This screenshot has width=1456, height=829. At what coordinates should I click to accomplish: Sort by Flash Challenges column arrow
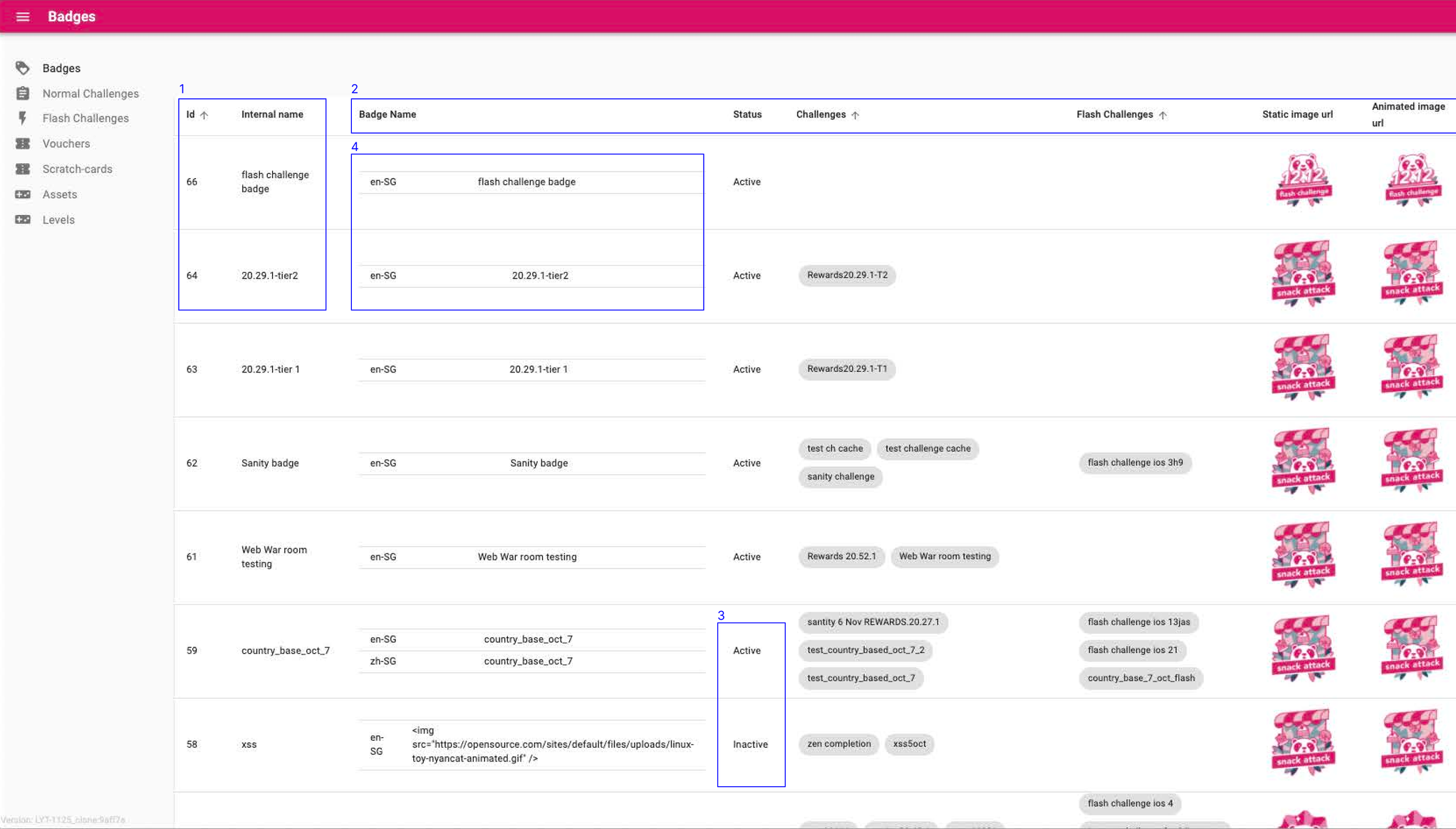point(1163,115)
